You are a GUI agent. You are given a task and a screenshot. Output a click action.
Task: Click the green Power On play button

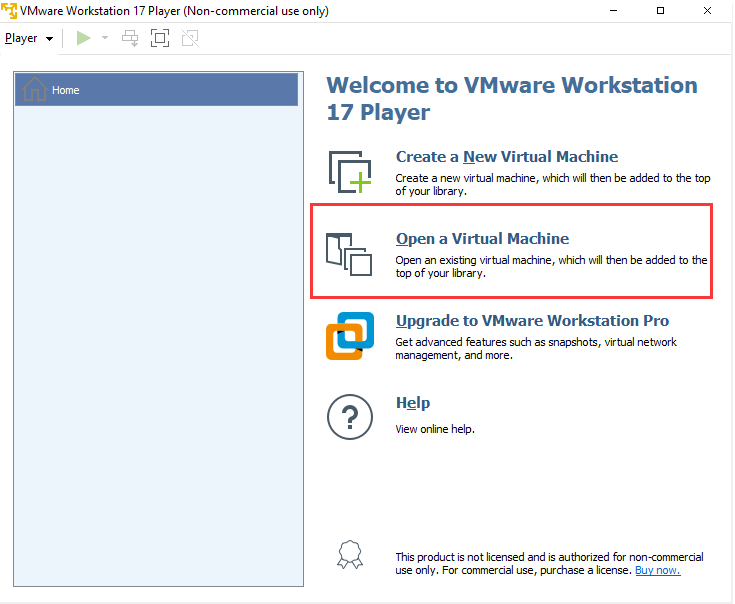pos(83,38)
